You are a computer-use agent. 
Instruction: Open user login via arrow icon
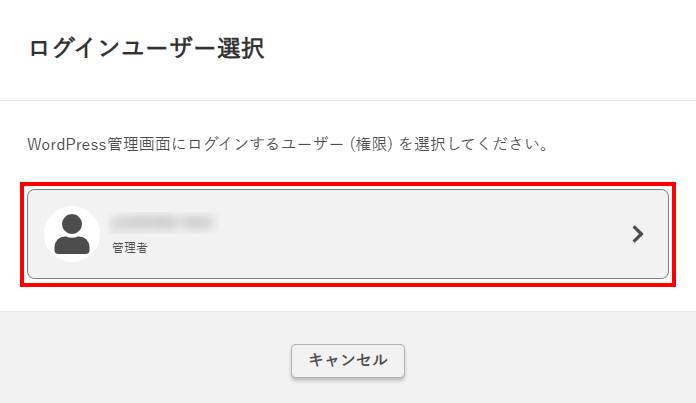click(x=638, y=234)
